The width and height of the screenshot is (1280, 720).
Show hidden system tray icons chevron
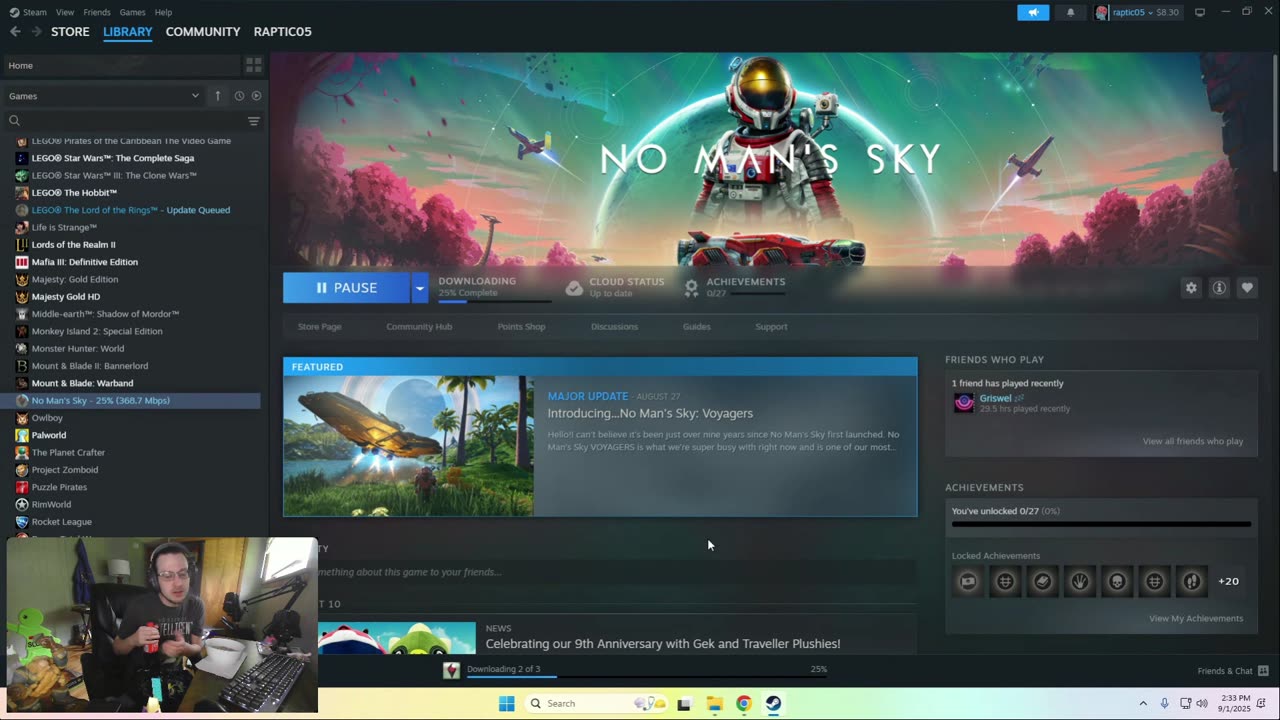(1143, 703)
